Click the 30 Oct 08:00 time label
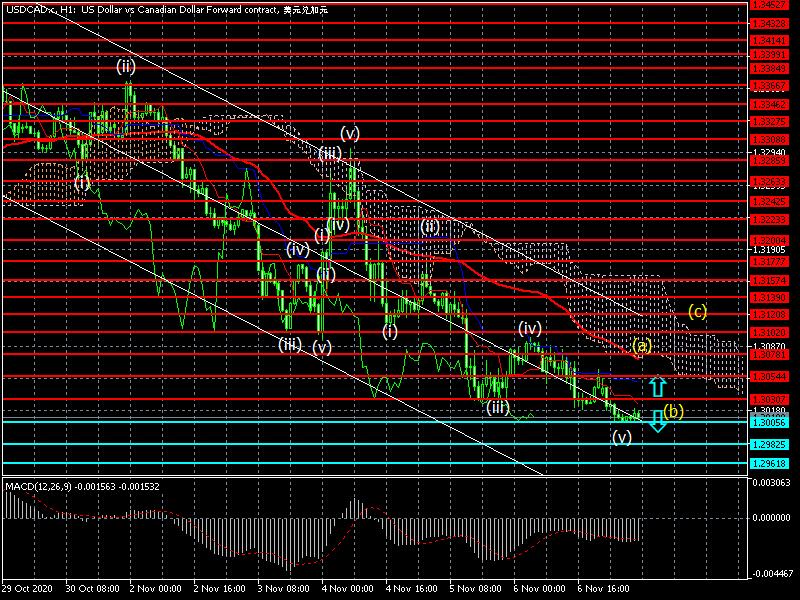Image resolution: width=800 pixels, height=600 pixels. coord(93,588)
